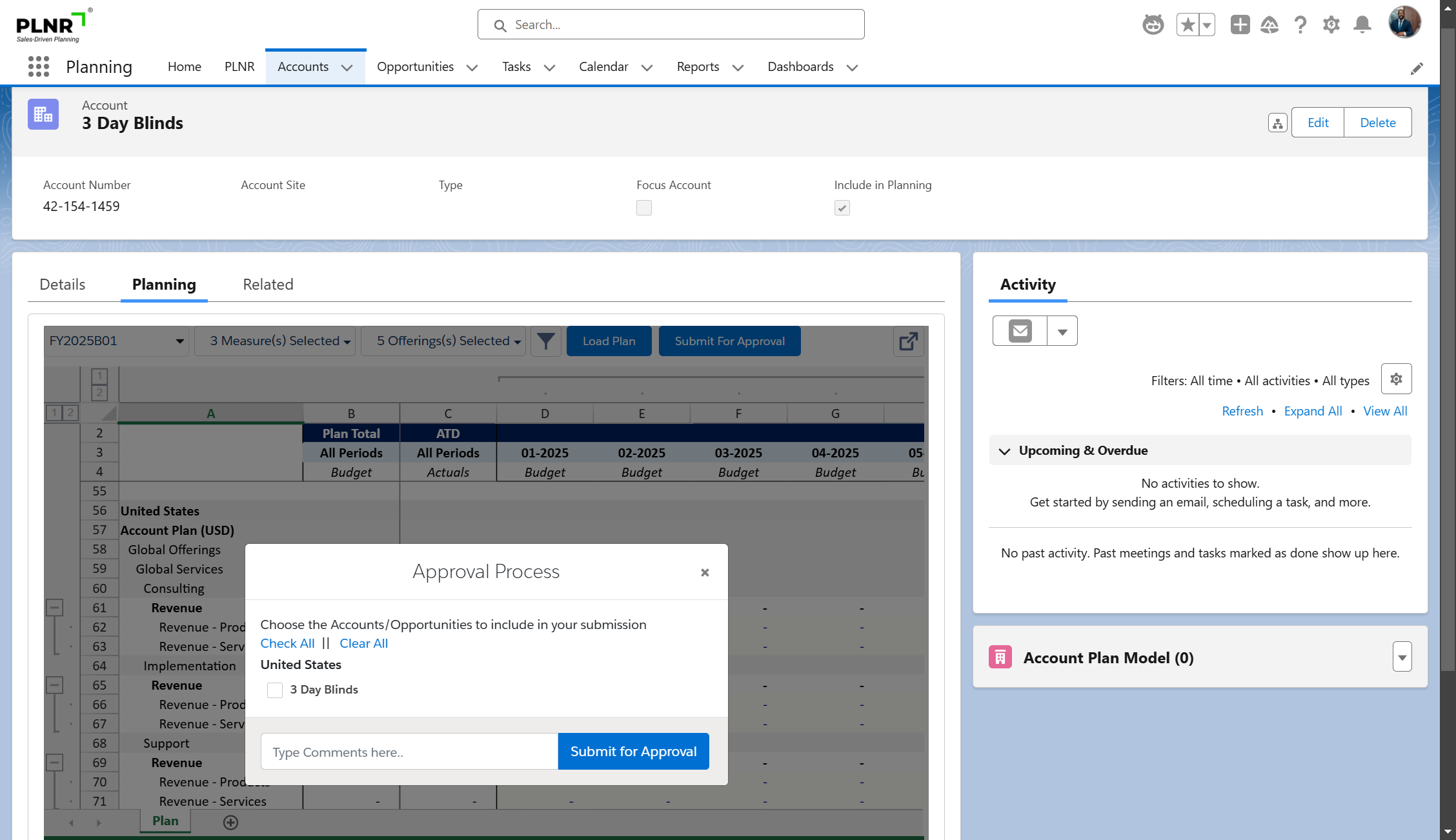Viewport: 1456px width, 840px height.
Task: Click the Check All link
Action: tap(287, 643)
